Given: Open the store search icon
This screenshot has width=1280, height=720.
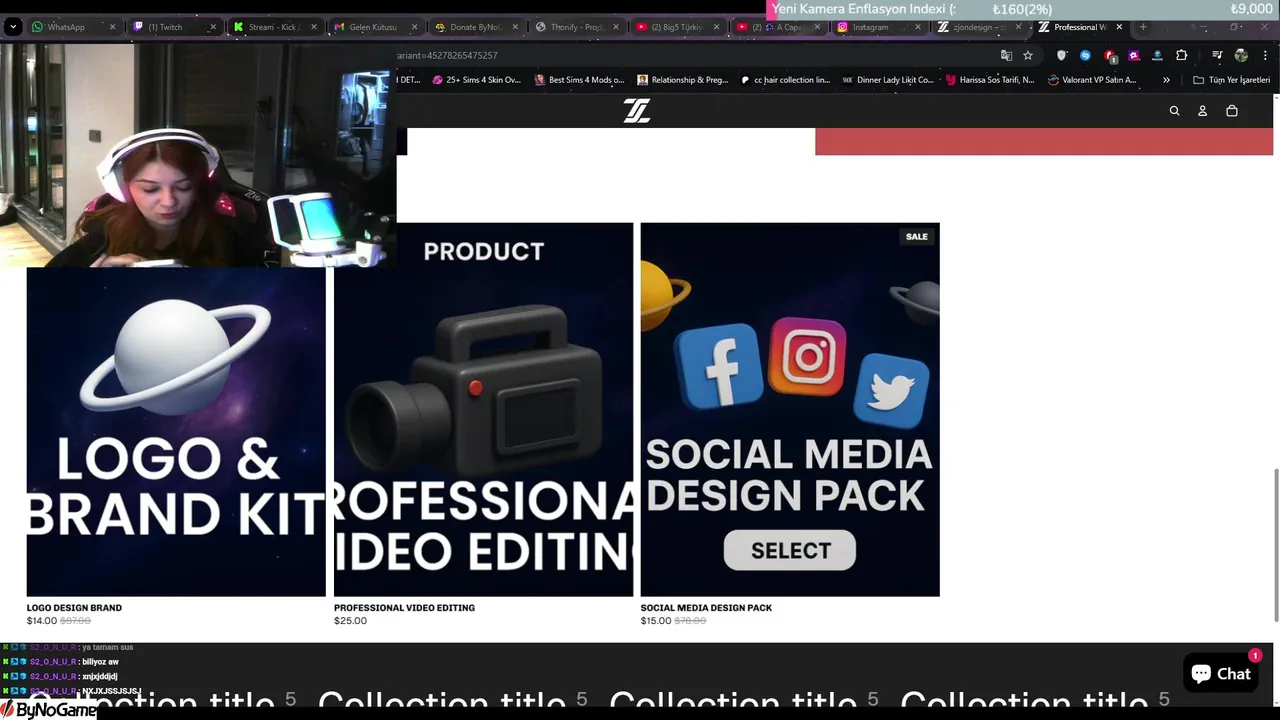Looking at the screenshot, I should [1174, 111].
